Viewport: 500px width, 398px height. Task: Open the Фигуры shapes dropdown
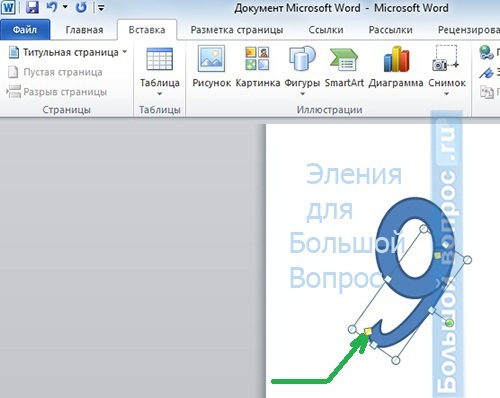pyautogui.click(x=302, y=94)
